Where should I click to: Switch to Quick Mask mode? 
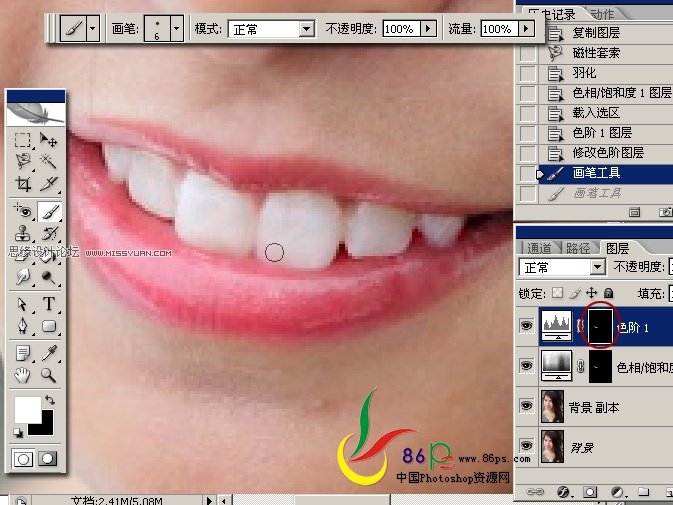pyautogui.click(x=49, y=459)
